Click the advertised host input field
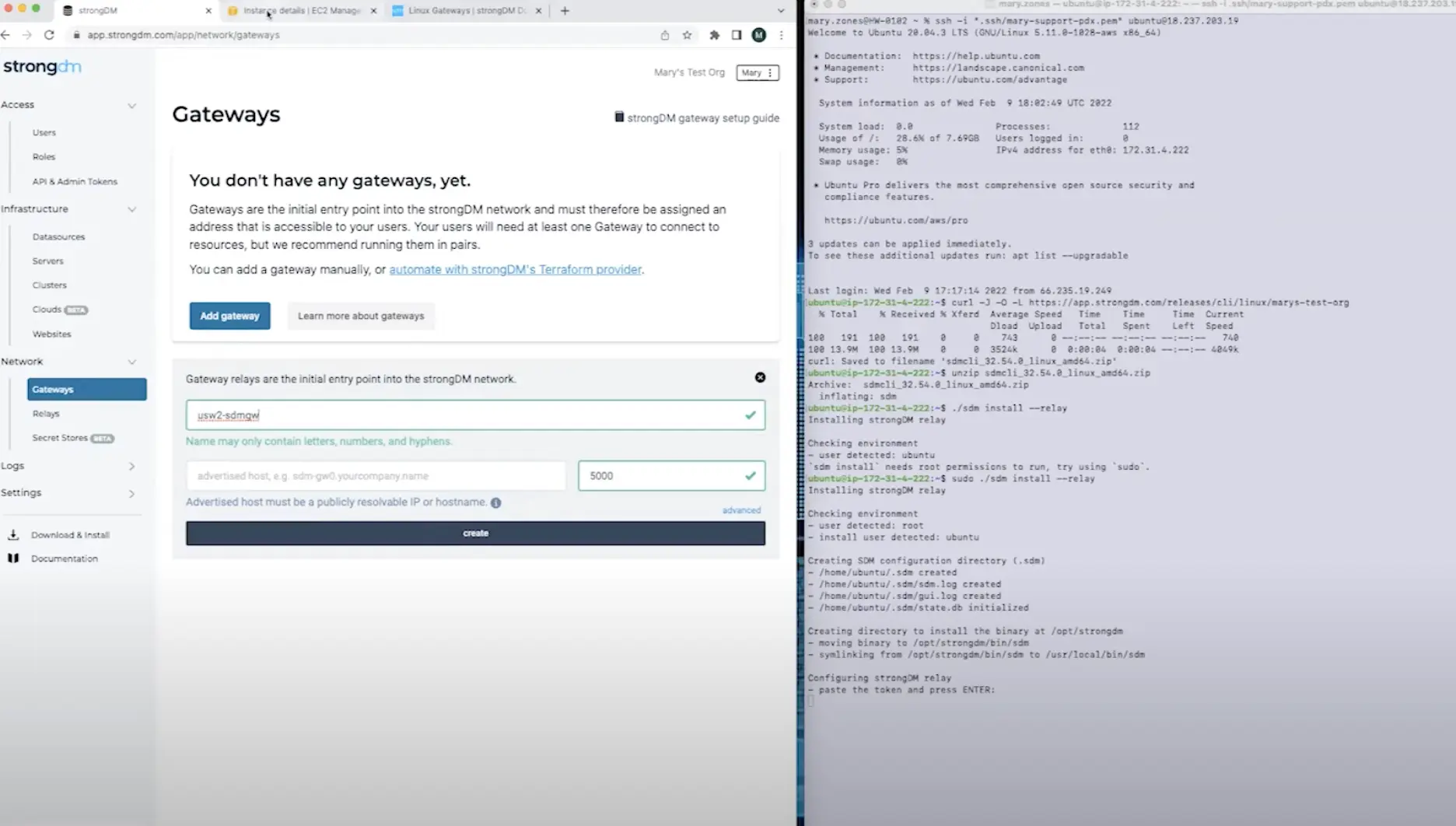Viewport: 1456px width, 826px height. (x=376, y=476)
